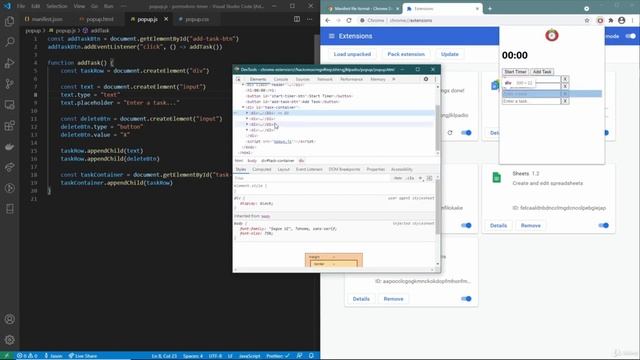Toggle Developer mode switch
The width and height of the screenshot is (640, 360).
coord(631,36)
